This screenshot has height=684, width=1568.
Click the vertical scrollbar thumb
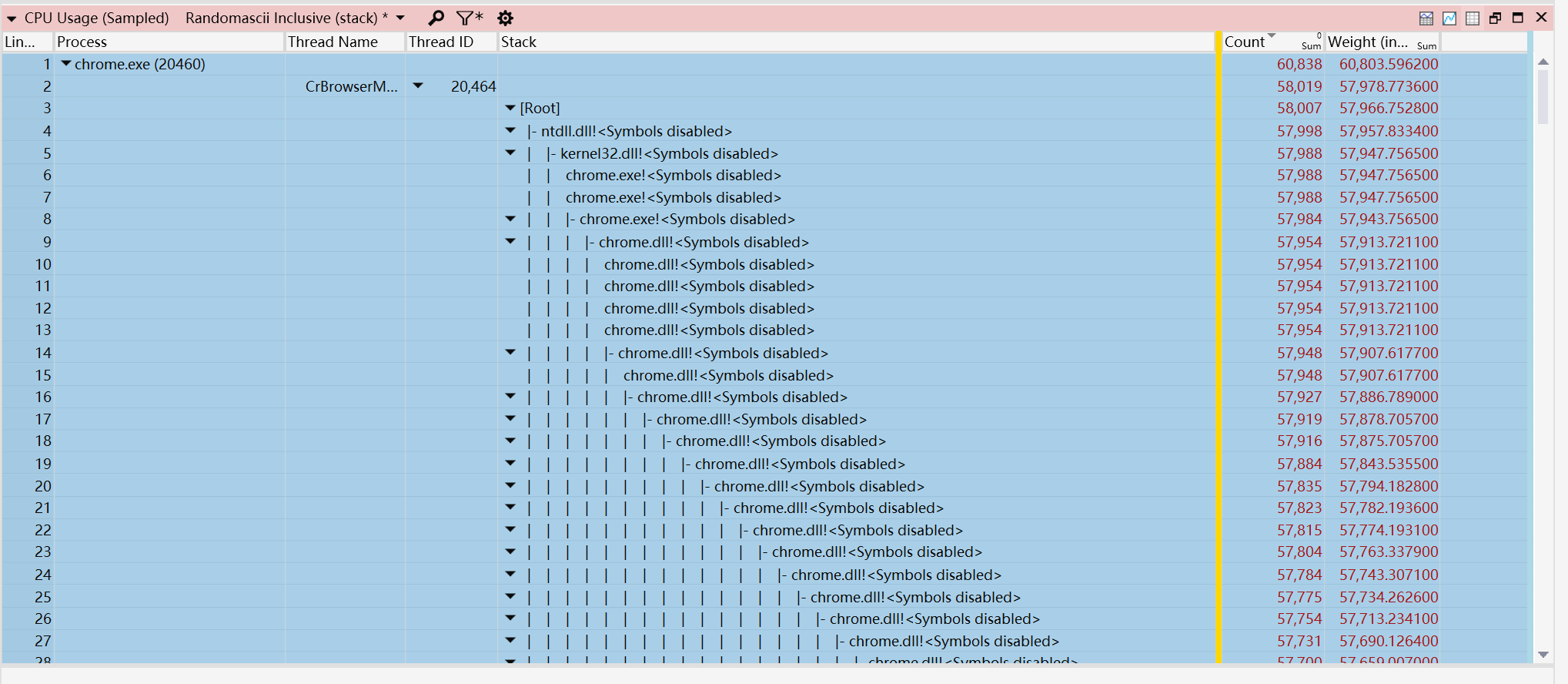tap(1543, 97)
